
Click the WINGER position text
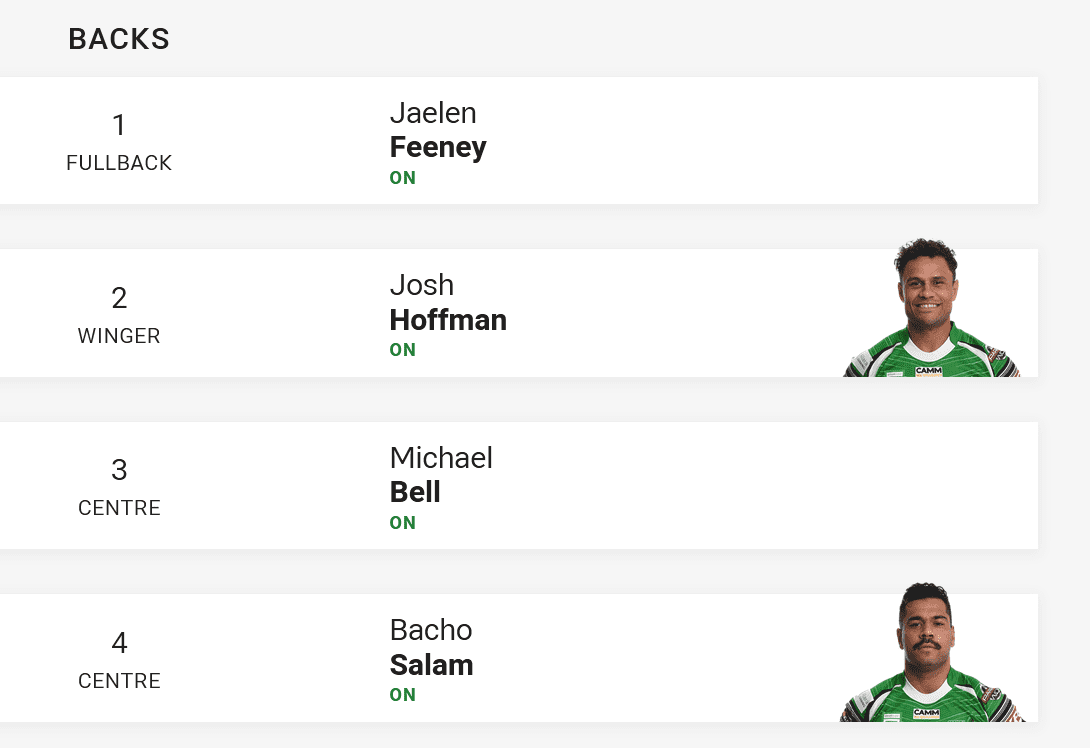coord(119,336)
